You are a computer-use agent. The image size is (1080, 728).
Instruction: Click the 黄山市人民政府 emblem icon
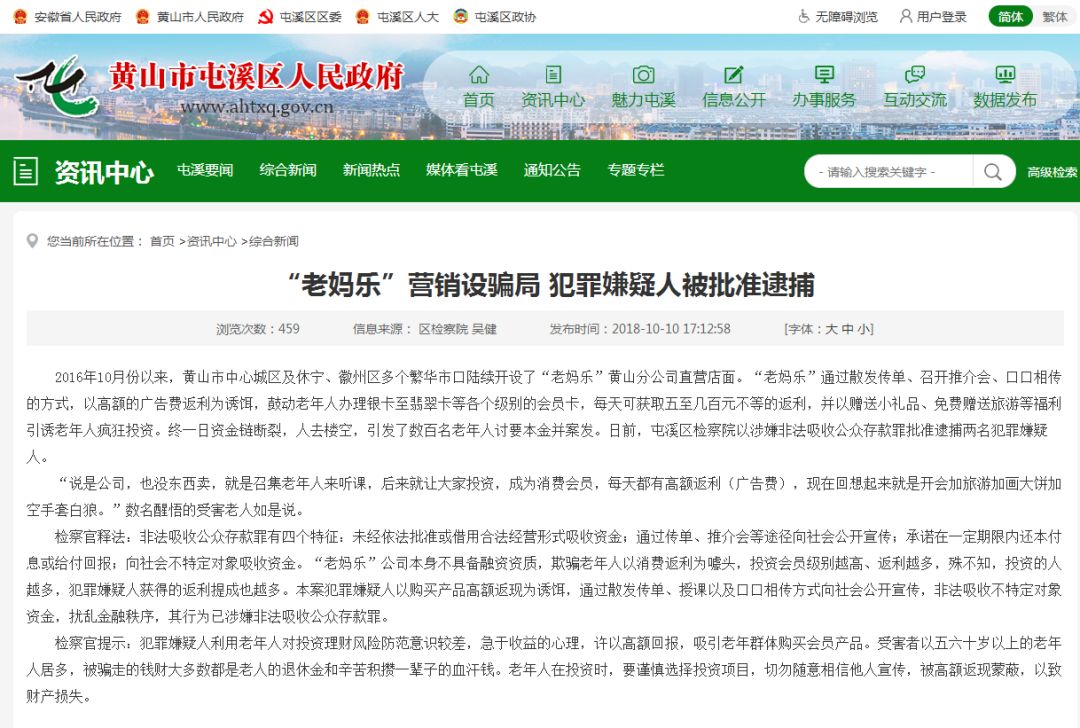[143, 17]
